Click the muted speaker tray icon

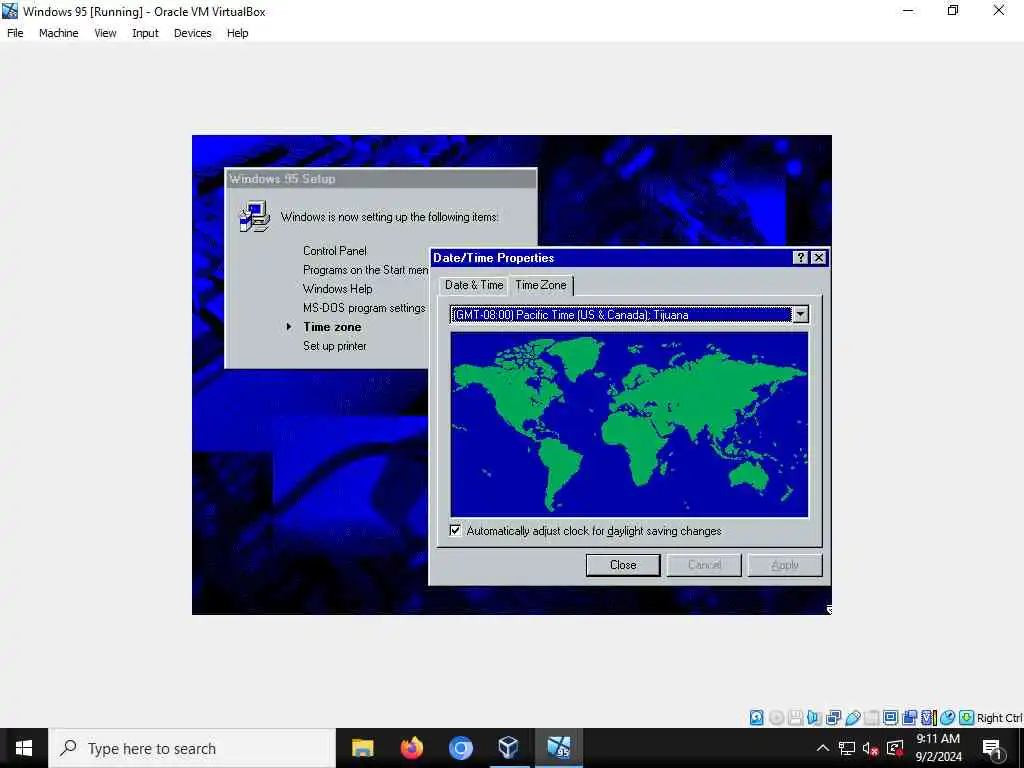click(871, 748)
